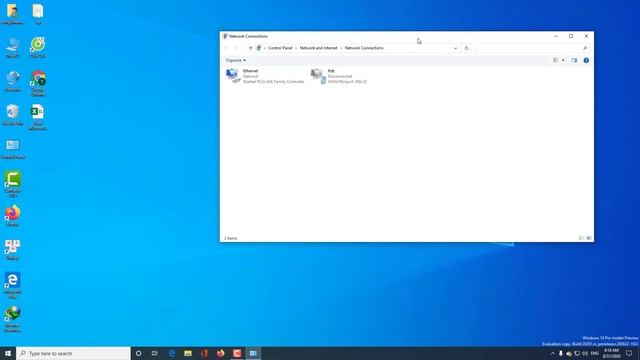Open the Internet Download Manager desktop shortcut

coord(13,319)
